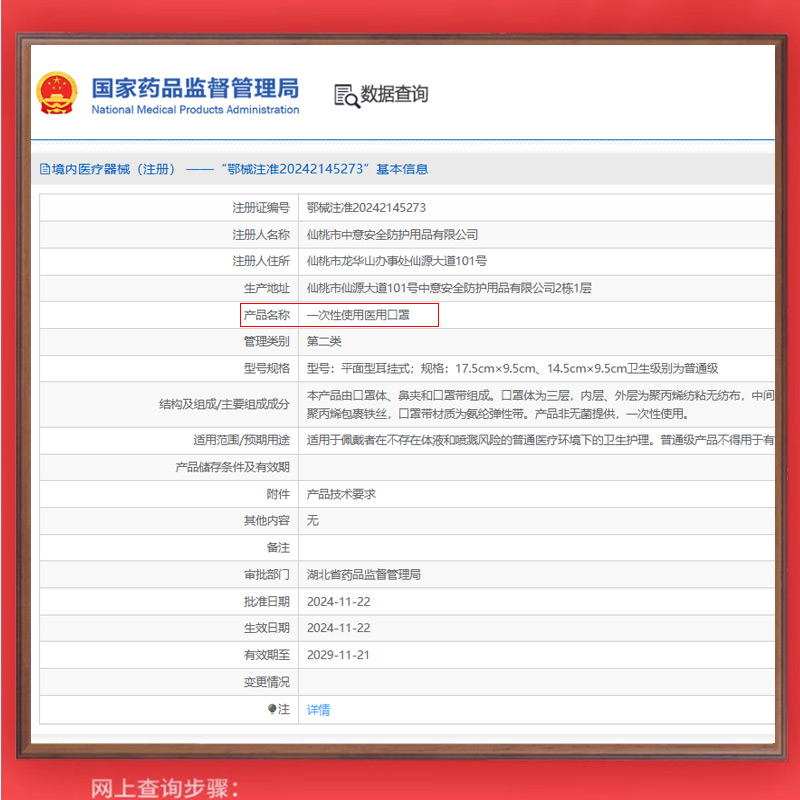800x800 pixels.
Task: Select 产品技术要求 attachment value
Action: tap(341, 494)
